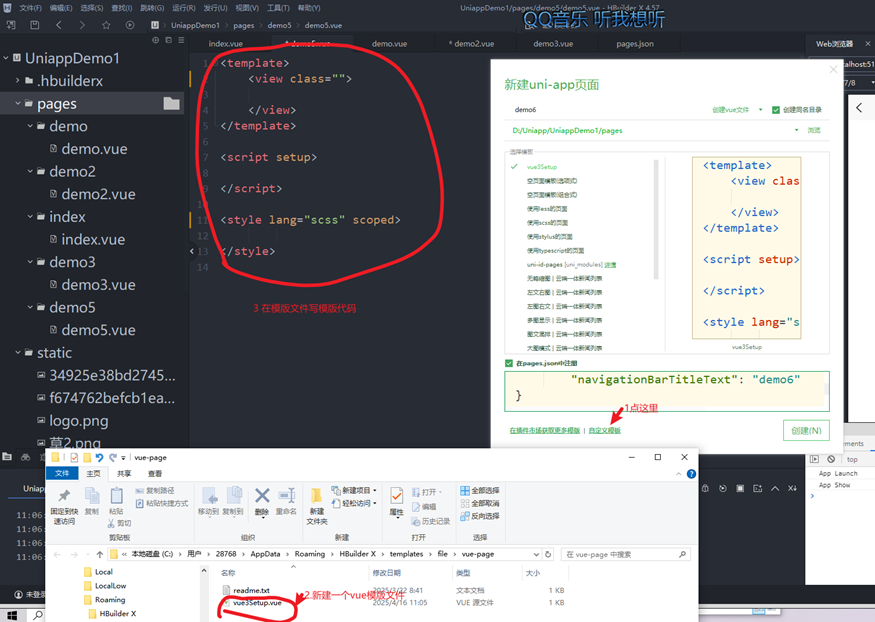Click the 浏览 browse link in dialog
This screenshot has width=875, height=622.
pyautogui.click(x=814, y=130)
